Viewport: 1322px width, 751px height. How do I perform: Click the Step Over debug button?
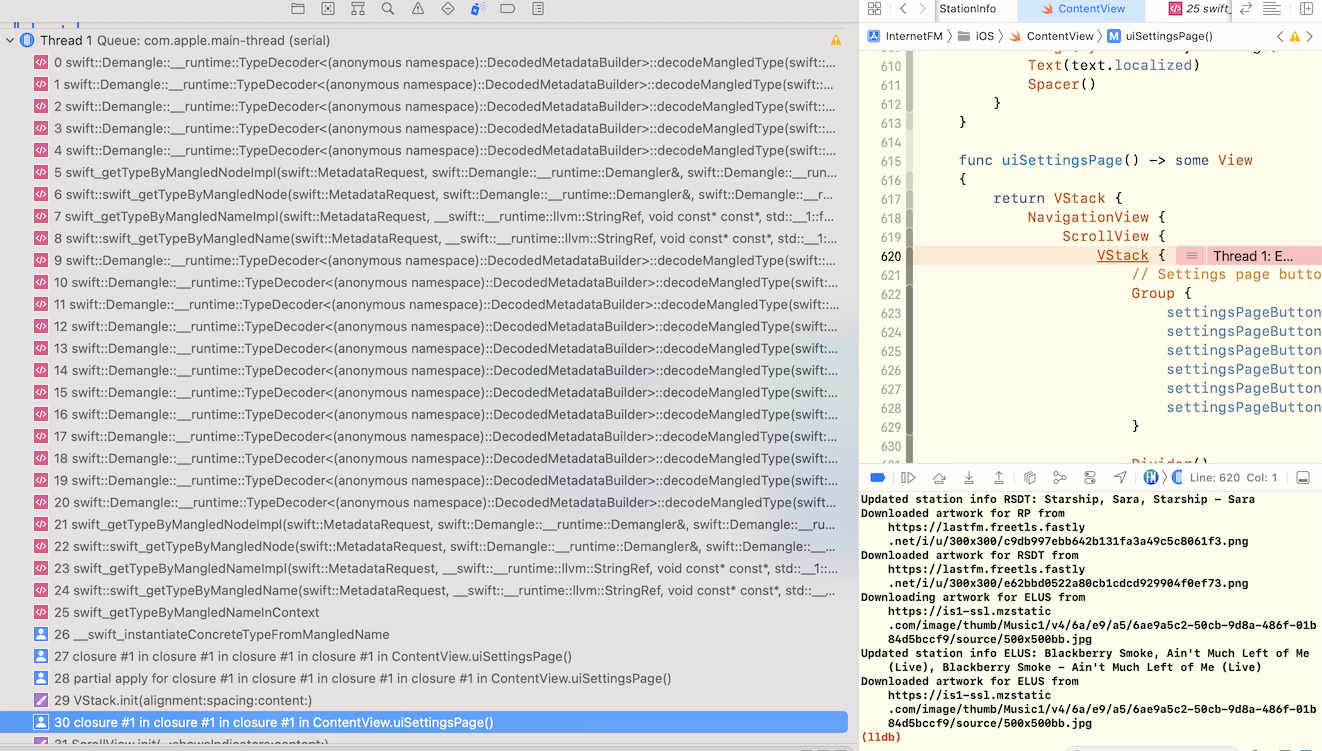(939, 478)
